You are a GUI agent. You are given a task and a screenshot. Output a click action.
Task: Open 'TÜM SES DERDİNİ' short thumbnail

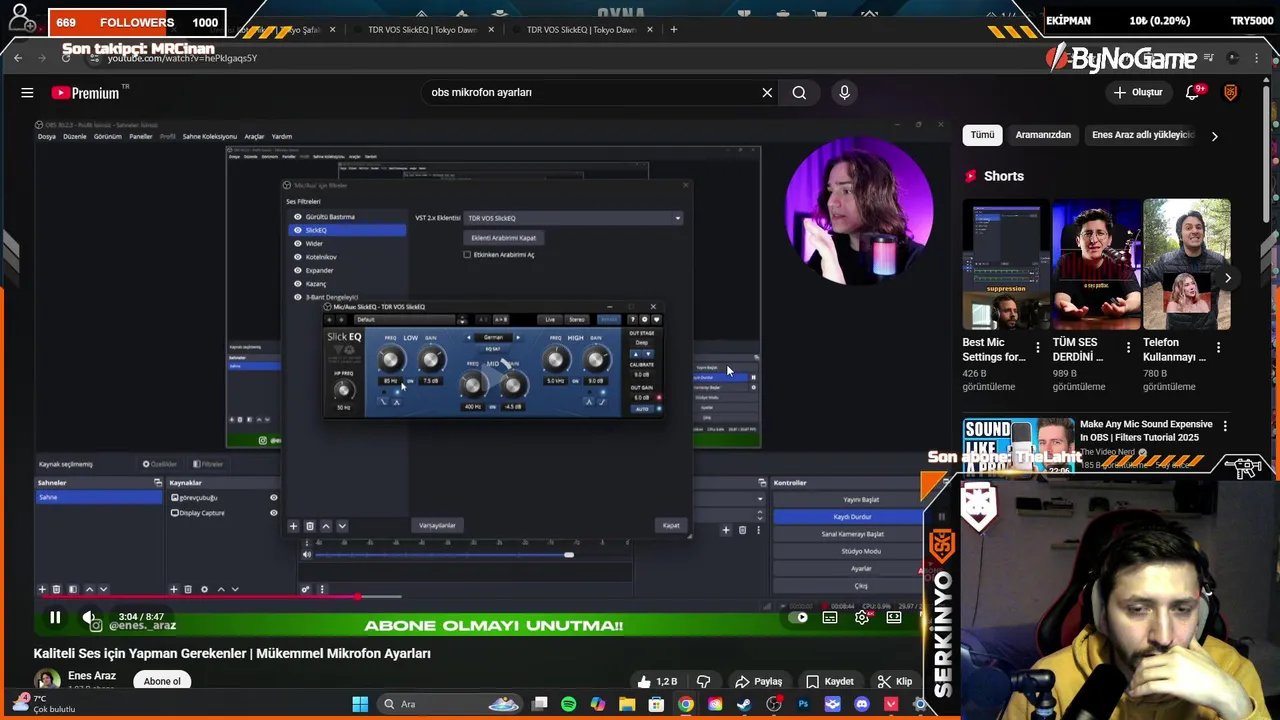(1096, 264)
